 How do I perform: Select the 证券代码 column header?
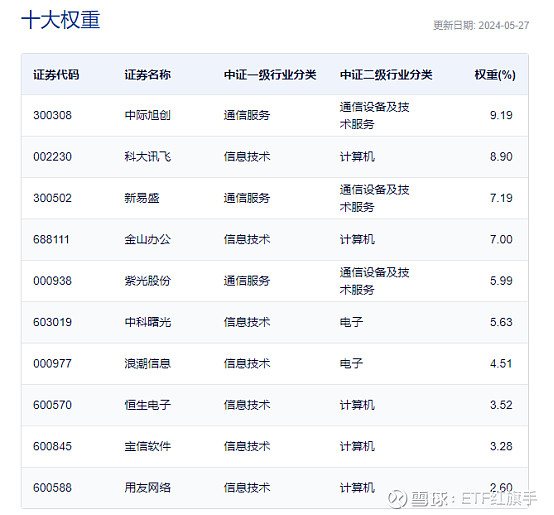click(x=56, y=75)
